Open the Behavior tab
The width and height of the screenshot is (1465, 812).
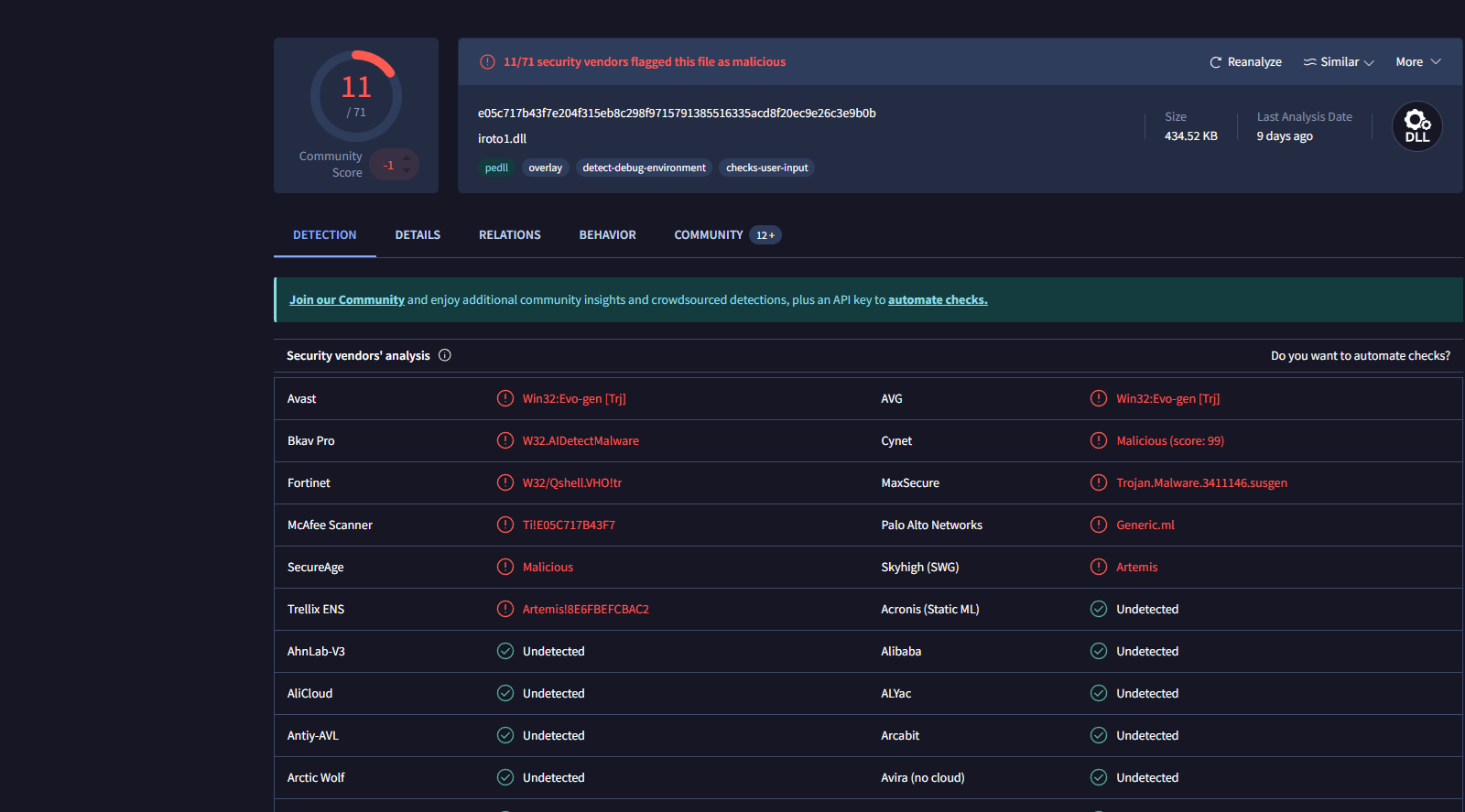(607, 235)
